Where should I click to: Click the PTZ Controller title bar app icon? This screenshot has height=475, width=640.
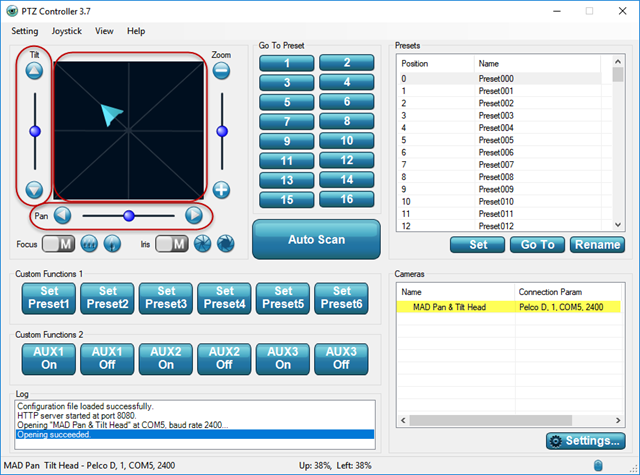tap(12, 11)
